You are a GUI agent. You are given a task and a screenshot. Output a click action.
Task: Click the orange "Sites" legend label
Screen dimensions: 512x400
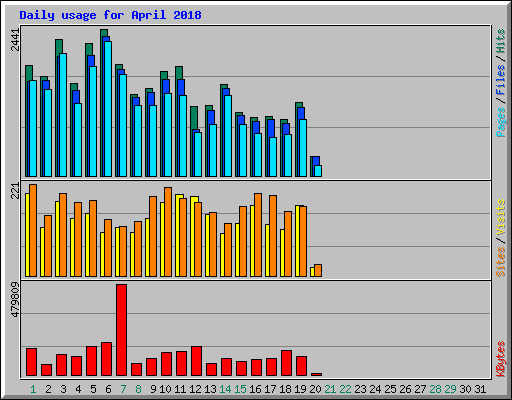tap(501, 262)
